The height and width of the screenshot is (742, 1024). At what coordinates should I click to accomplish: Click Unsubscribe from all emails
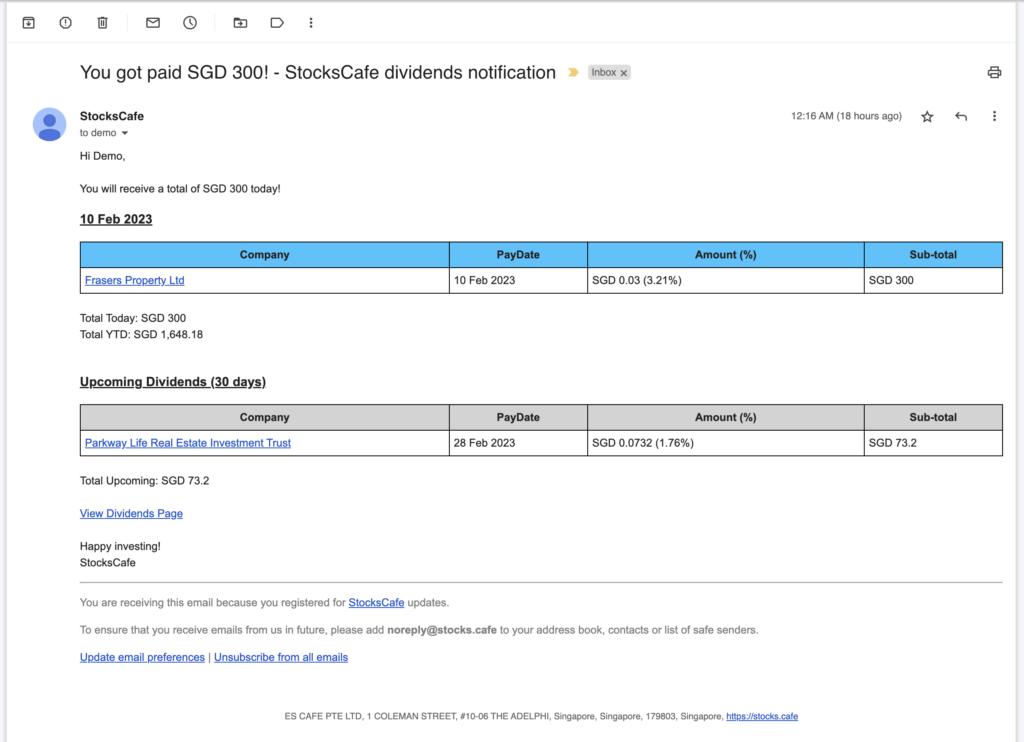pyautogui.click(x=281, y=657)
